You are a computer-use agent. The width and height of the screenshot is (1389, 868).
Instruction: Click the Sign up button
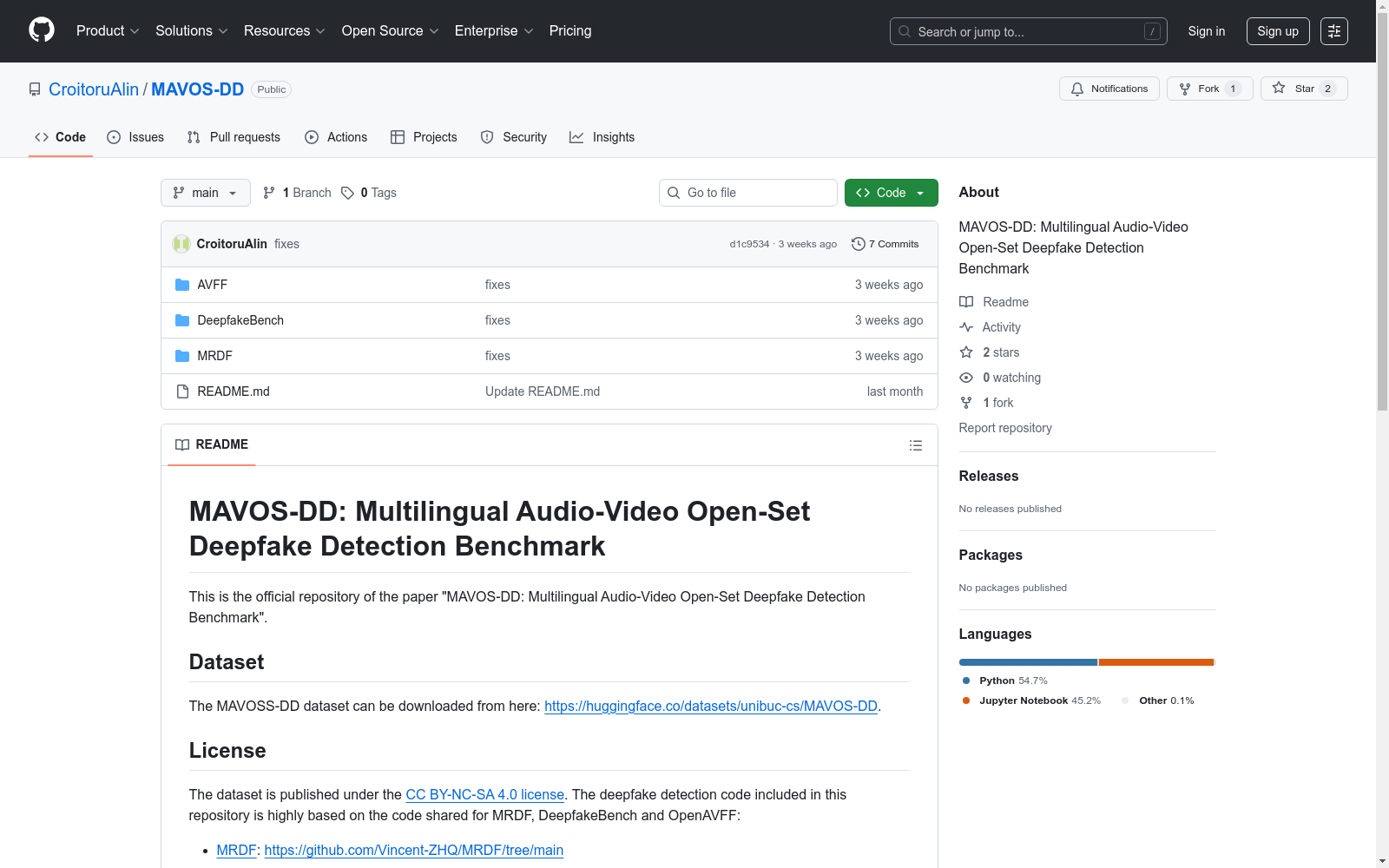tap(1278, 31)
